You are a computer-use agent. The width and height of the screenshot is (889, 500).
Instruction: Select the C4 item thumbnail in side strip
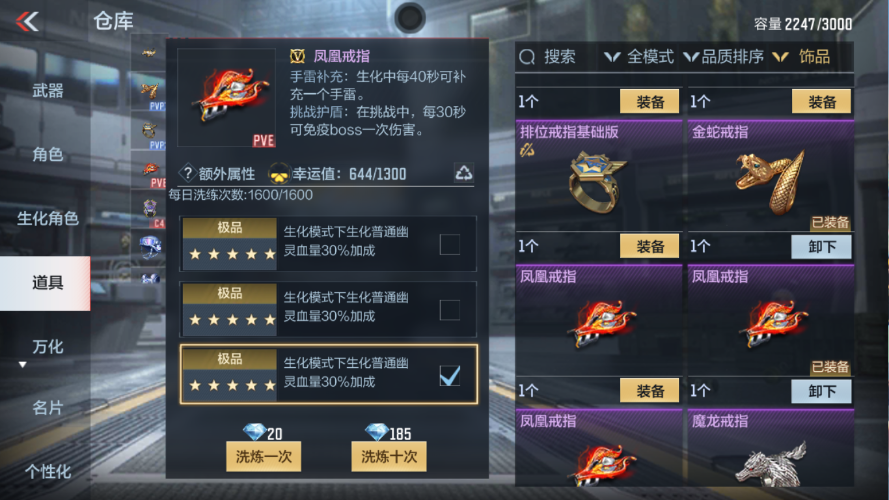click(x=150, y=211)
